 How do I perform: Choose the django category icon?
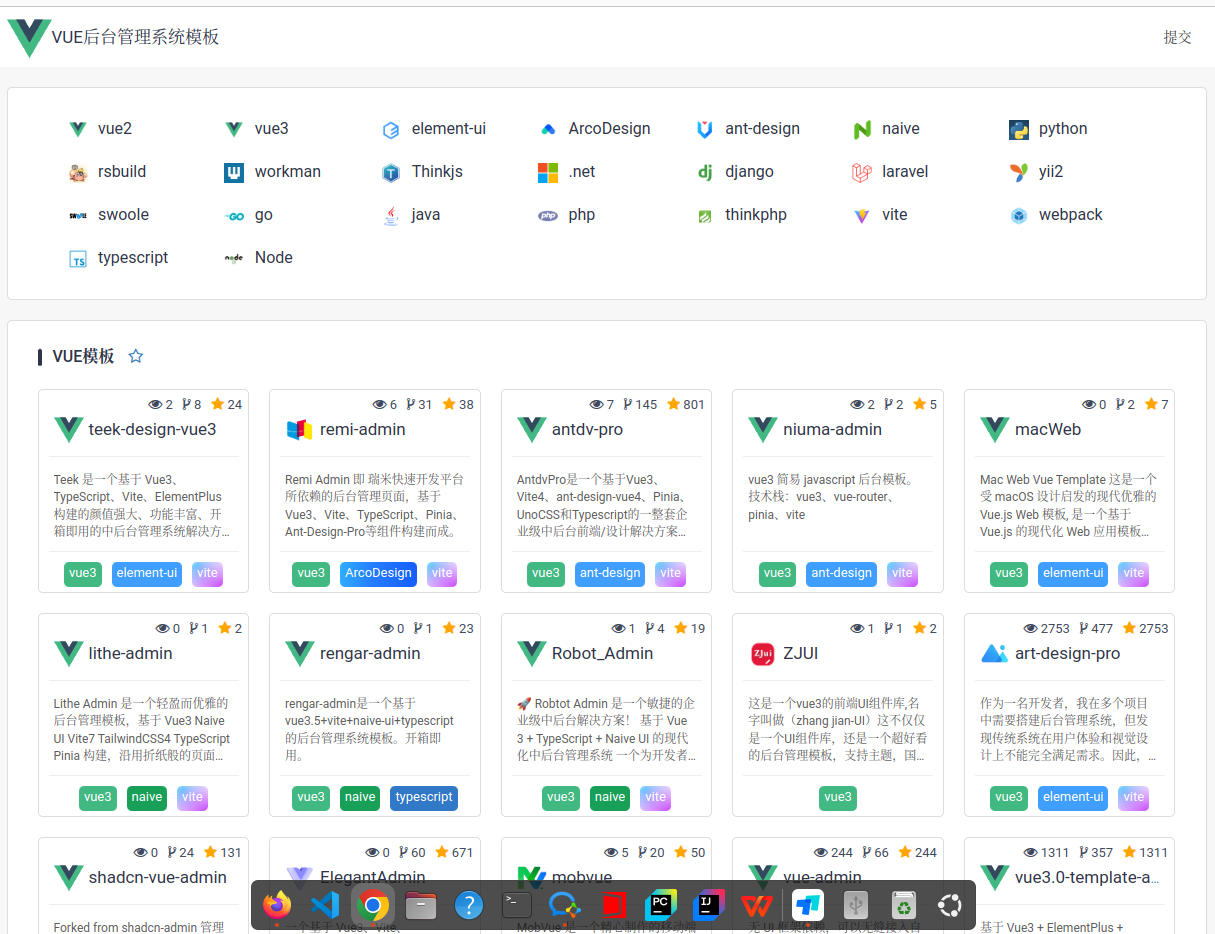705,172
